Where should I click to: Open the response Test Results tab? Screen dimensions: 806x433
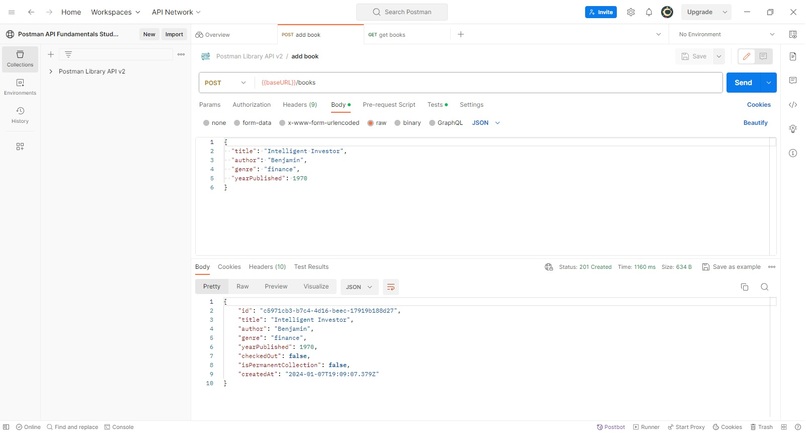coord(311,267)
